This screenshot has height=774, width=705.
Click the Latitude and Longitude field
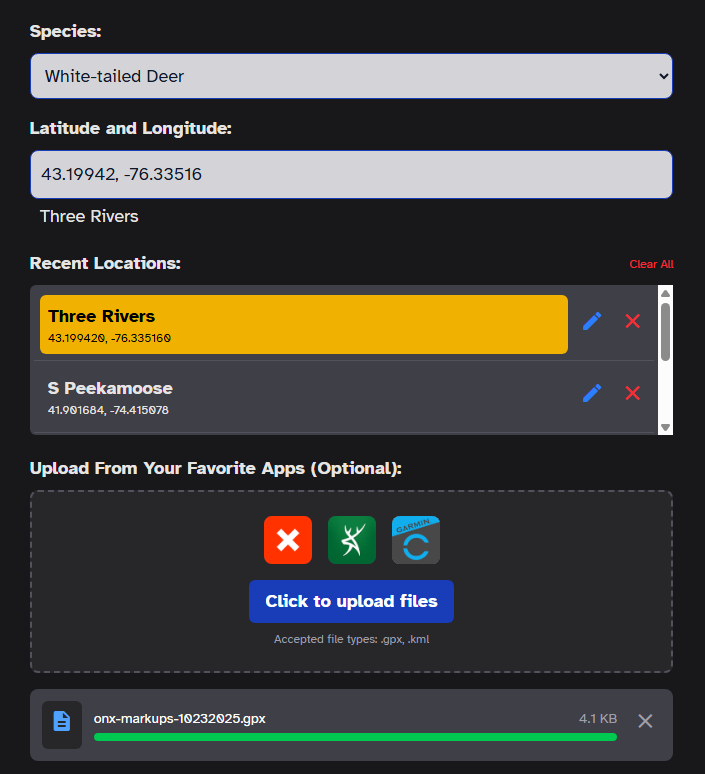[x=351, y=174]
